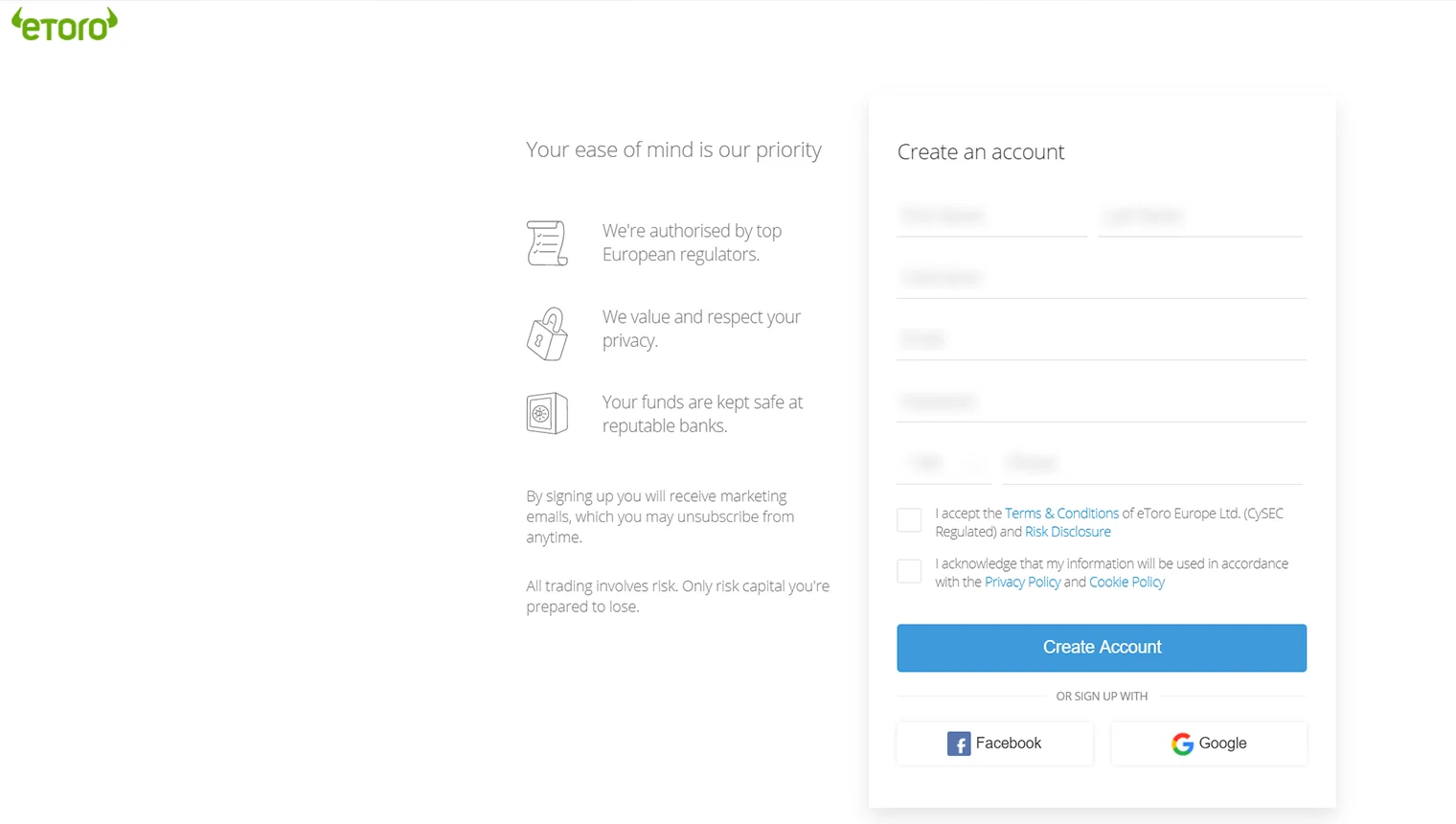Image resolution: width=1456 pixels, height=824 pixels.
Task: Check the Privacy Policy acknowledgment box
Action: coord(908,570)
